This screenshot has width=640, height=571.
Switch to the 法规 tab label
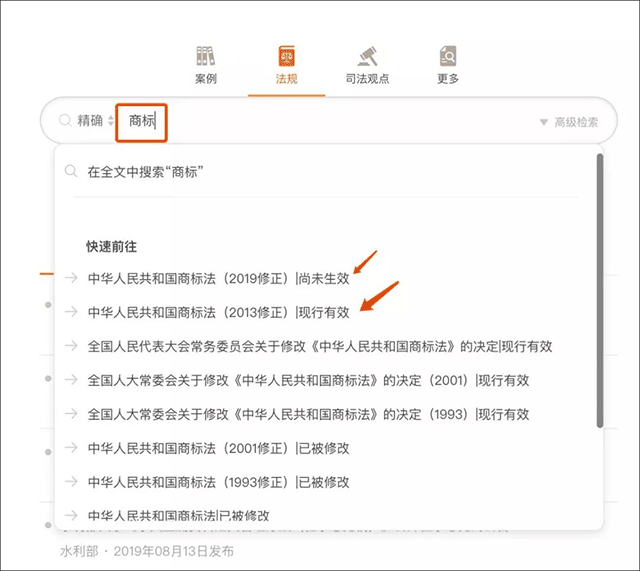pos(287,79)
